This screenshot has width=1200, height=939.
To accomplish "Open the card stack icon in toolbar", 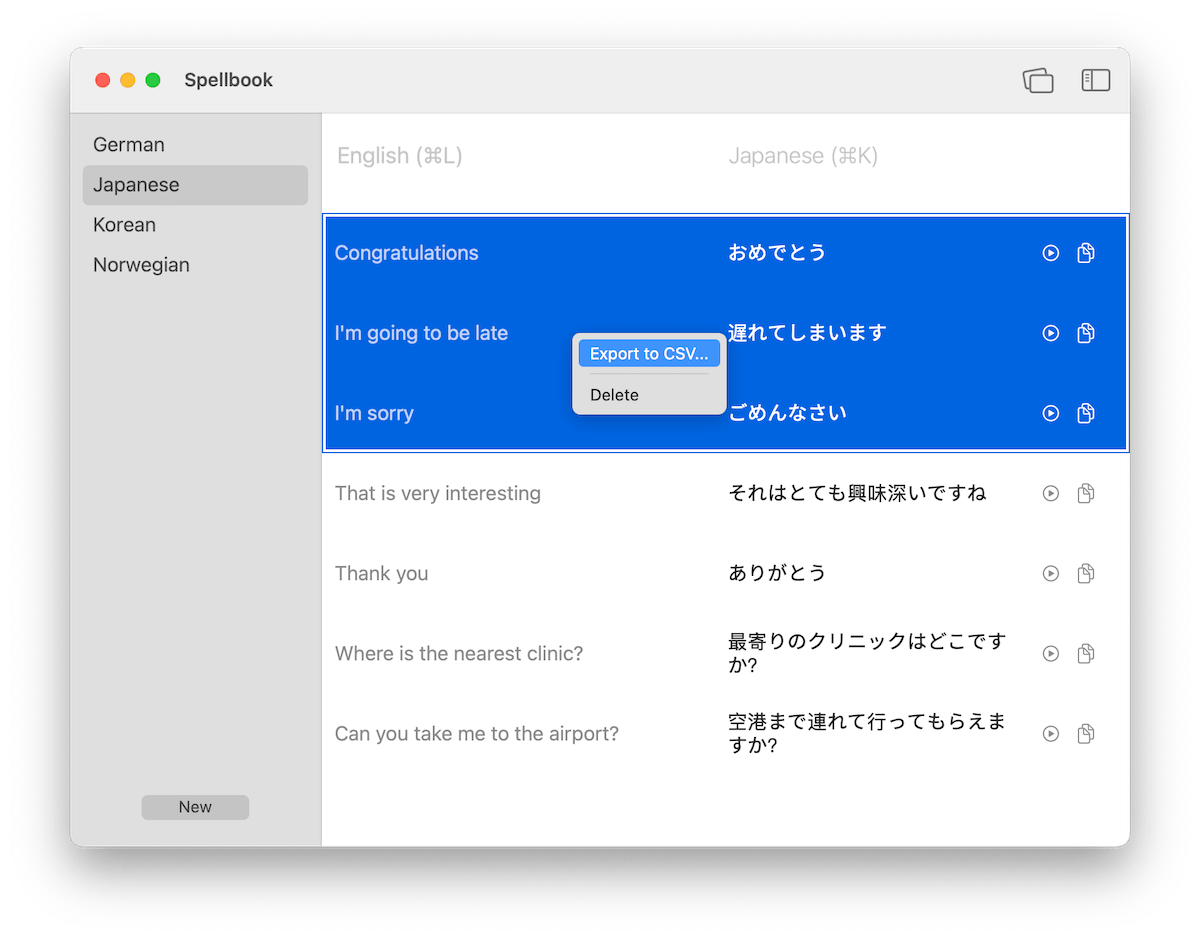I will coord(1038,80).
